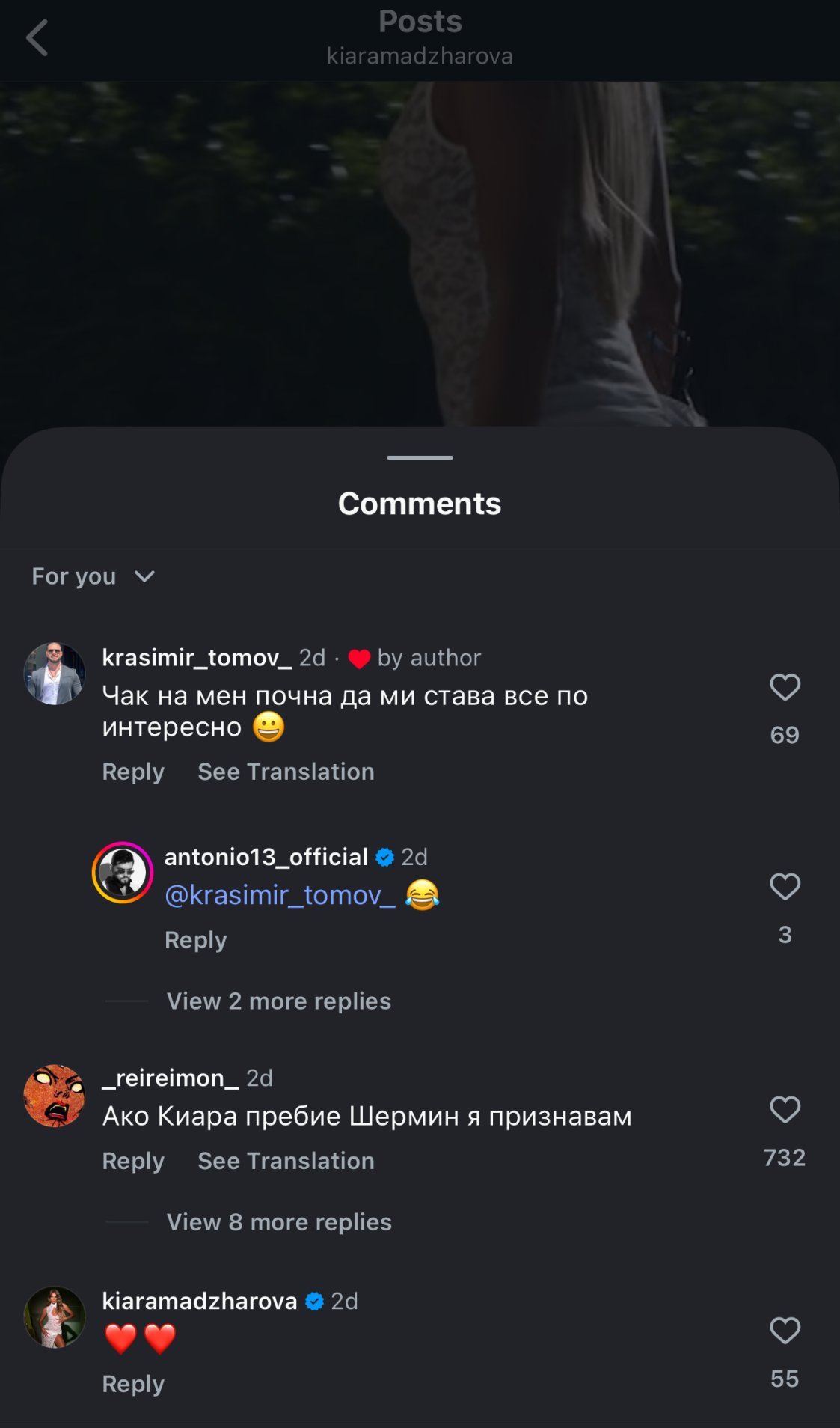
Task: Open krasimir_tomov_'s profile picture
Action: [55, 674]
